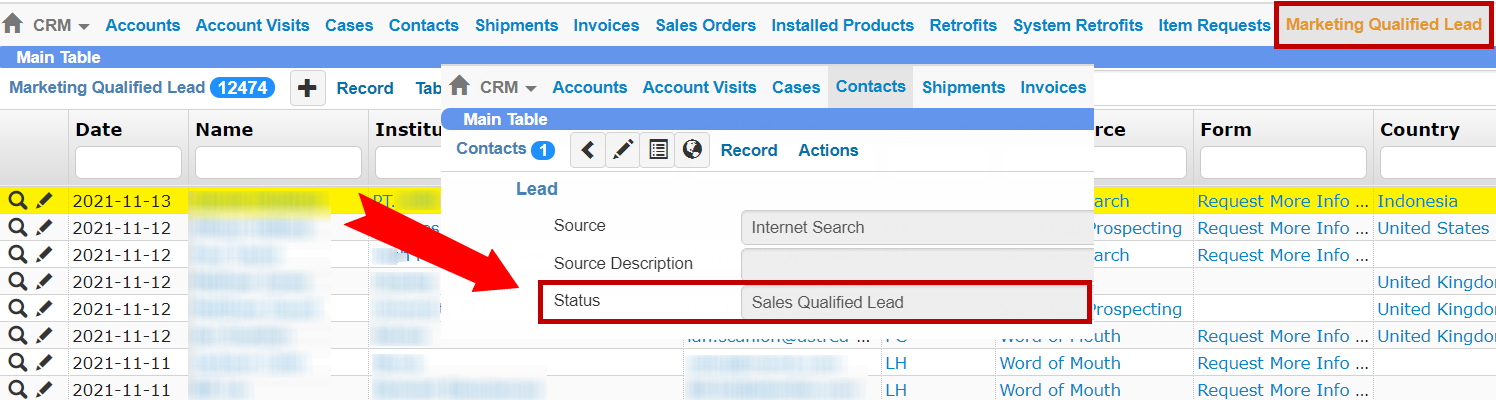Click the Country column filter field
1496x400 pixels.
(1437, 162)
